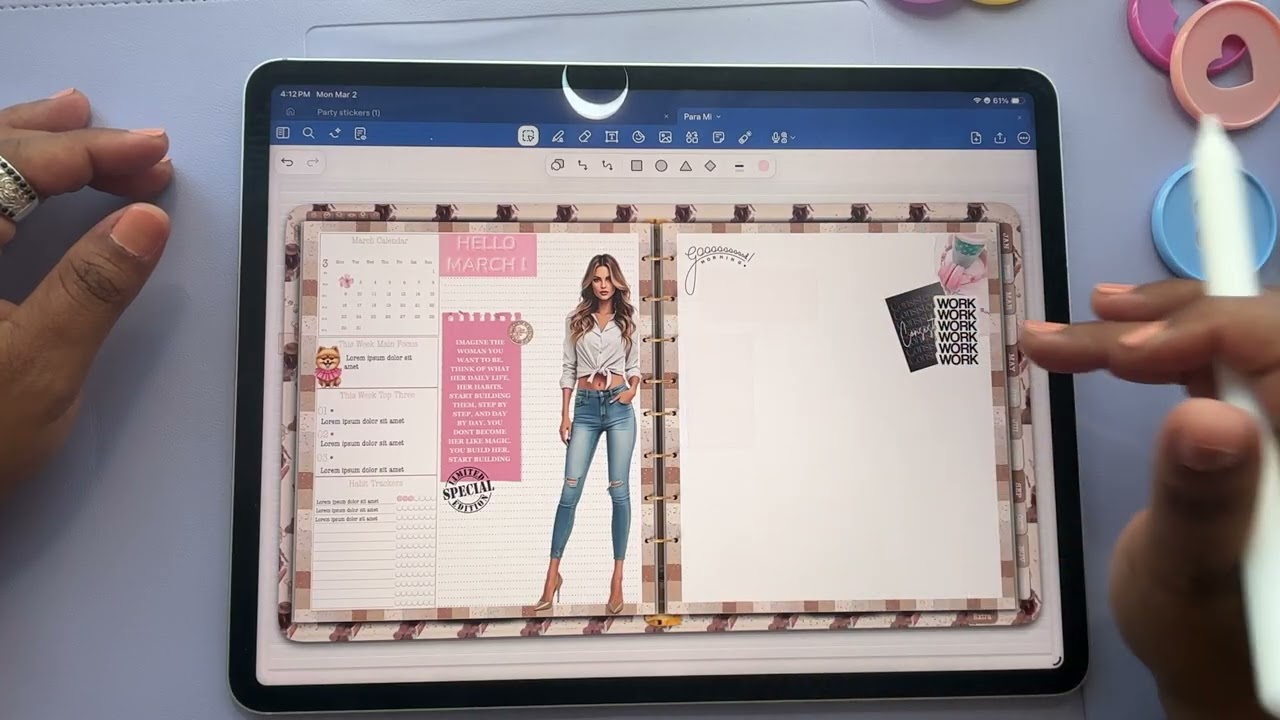Tap the 4:12 PM clock
This screenshot has width=1280, height=720.
coord(296,95)
